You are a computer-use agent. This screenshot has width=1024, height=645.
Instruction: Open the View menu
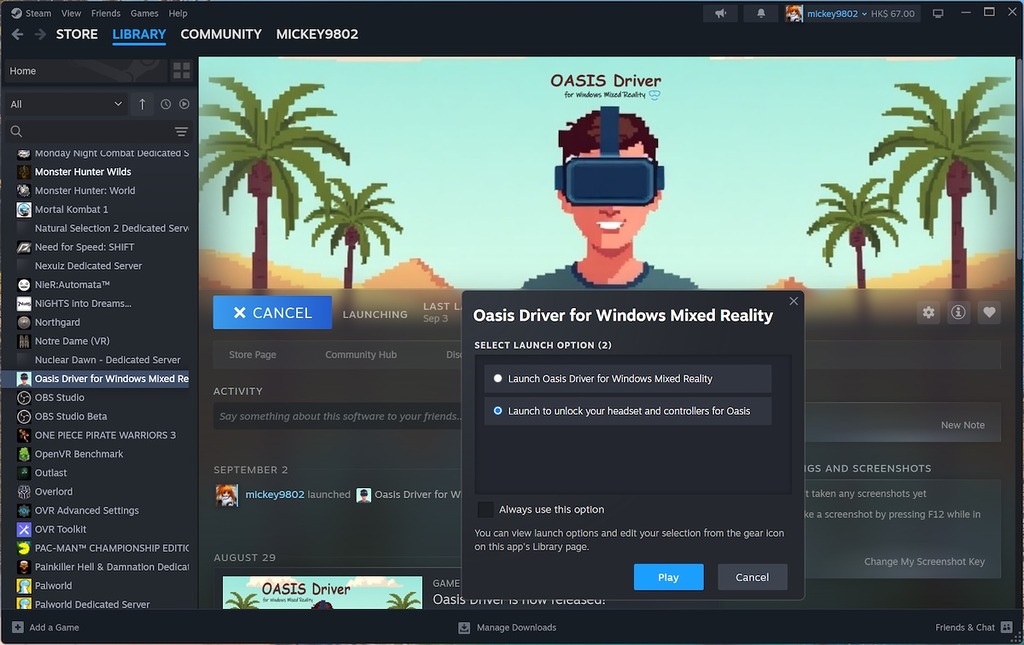(71, 13)
